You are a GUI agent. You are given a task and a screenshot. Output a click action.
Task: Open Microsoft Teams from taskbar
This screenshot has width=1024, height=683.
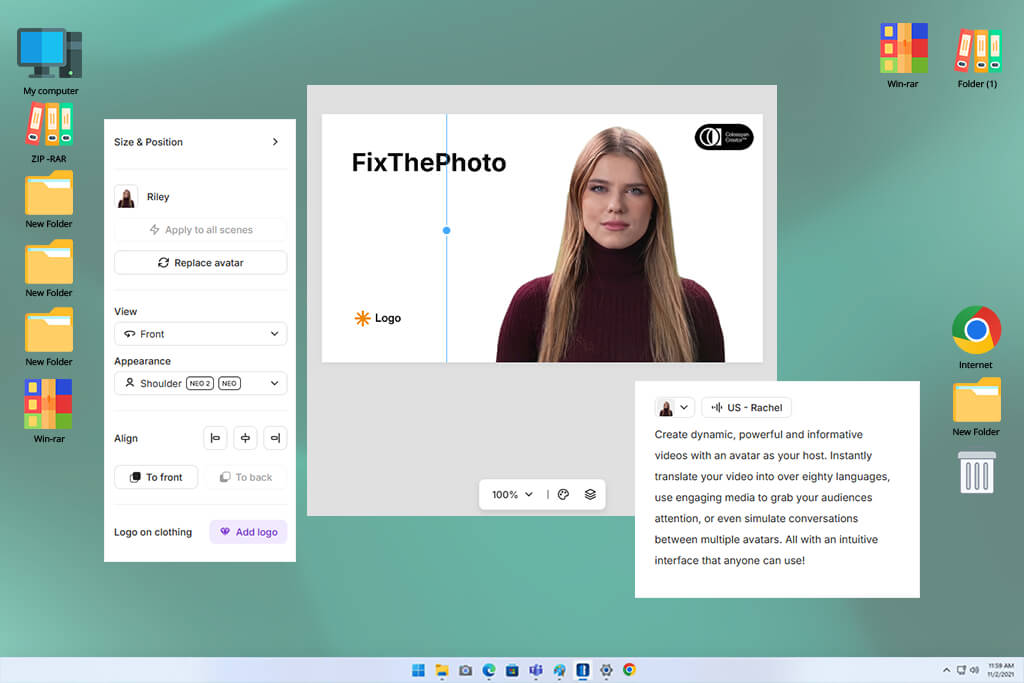pyautogui.click(x=536, y=670)
